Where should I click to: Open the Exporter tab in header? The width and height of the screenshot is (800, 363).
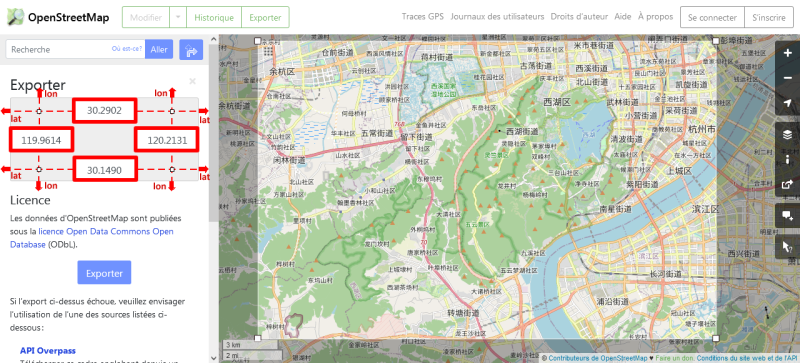[265, 17]
